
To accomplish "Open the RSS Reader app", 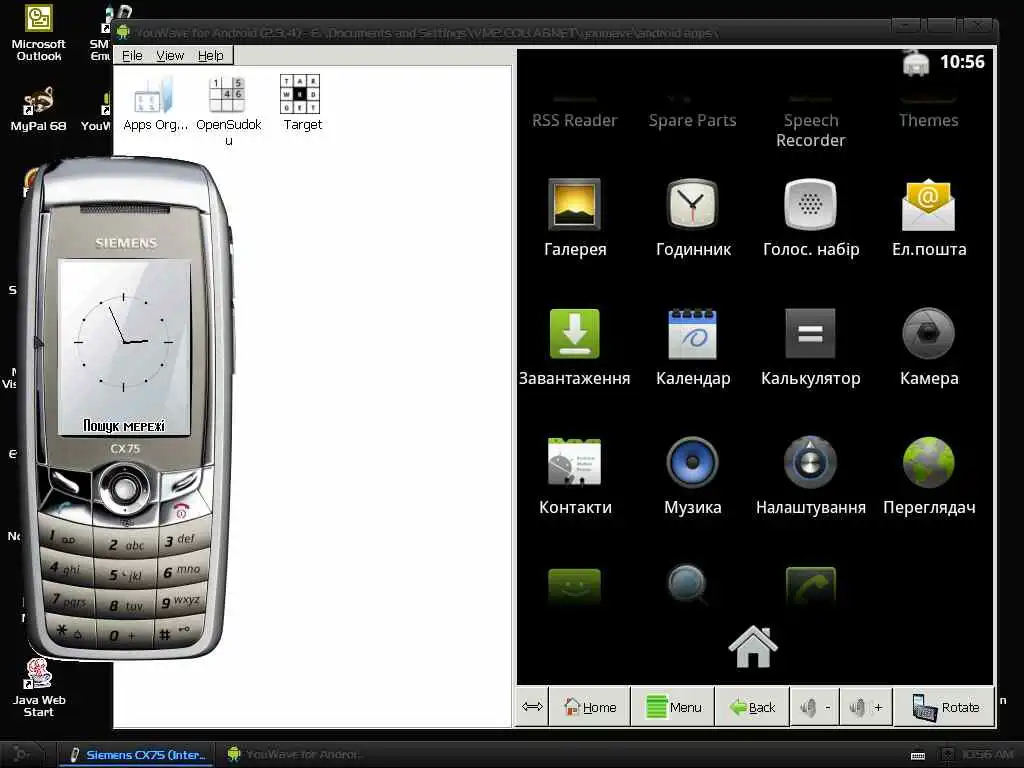I will pyautogui.click(x=575, y=120).
